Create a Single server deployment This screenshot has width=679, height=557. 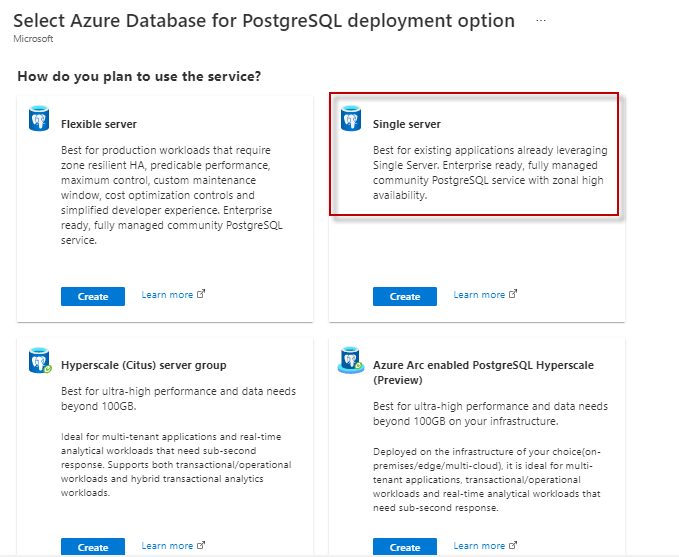405,296
